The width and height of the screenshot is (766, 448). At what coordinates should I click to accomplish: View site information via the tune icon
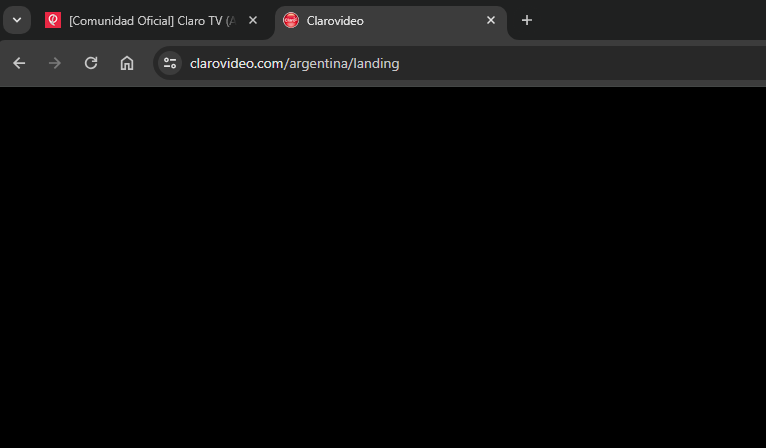[x=170, y=63]
